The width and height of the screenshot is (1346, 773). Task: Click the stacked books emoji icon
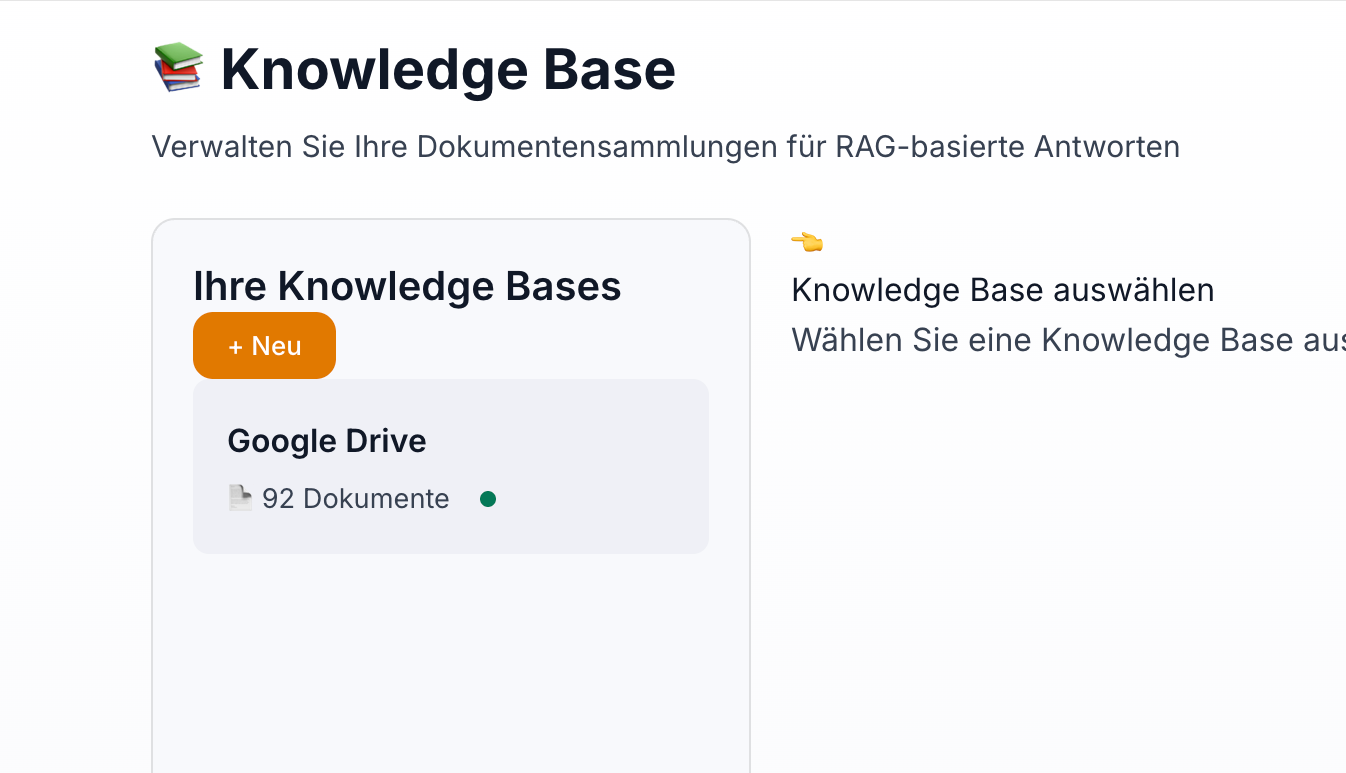178,68
